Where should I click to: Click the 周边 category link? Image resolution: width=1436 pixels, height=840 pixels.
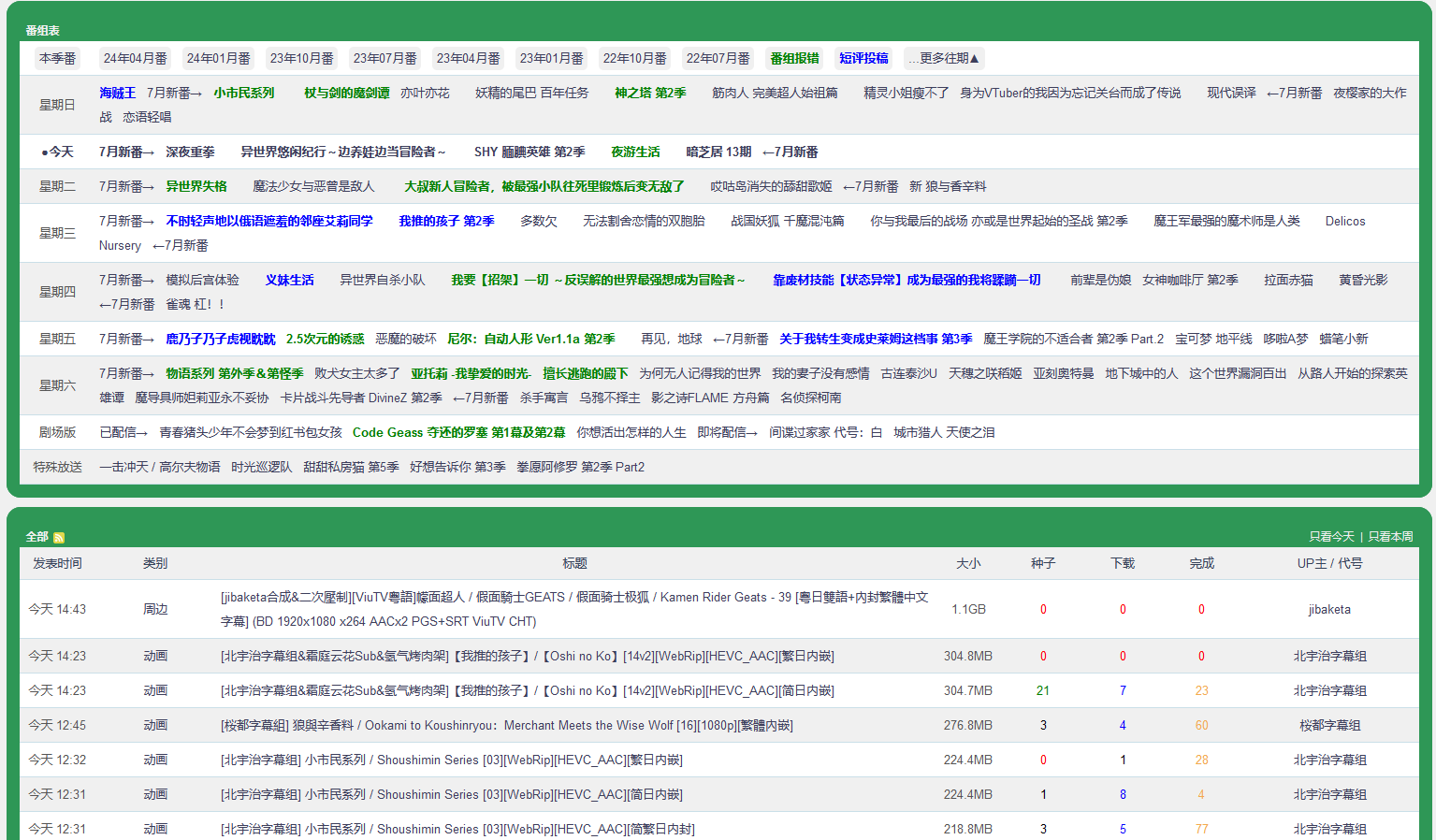click(x=155, y=609)
